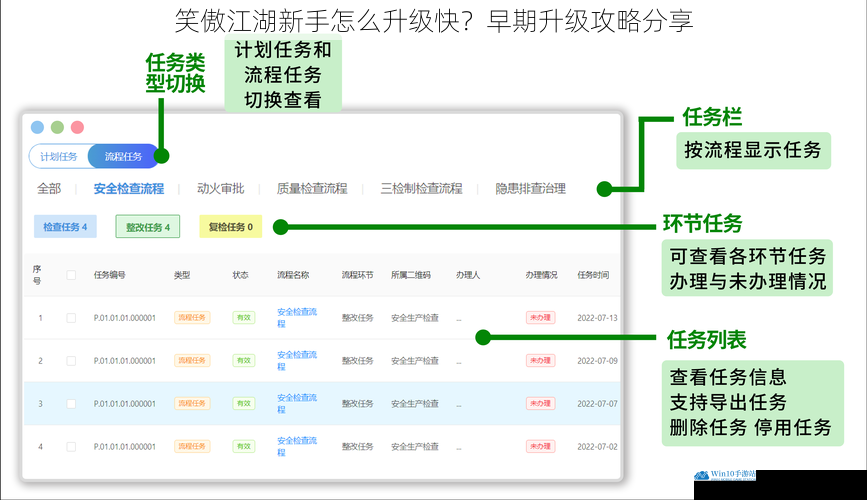Filter by 检查任务 4 stage

coord(65,227)
